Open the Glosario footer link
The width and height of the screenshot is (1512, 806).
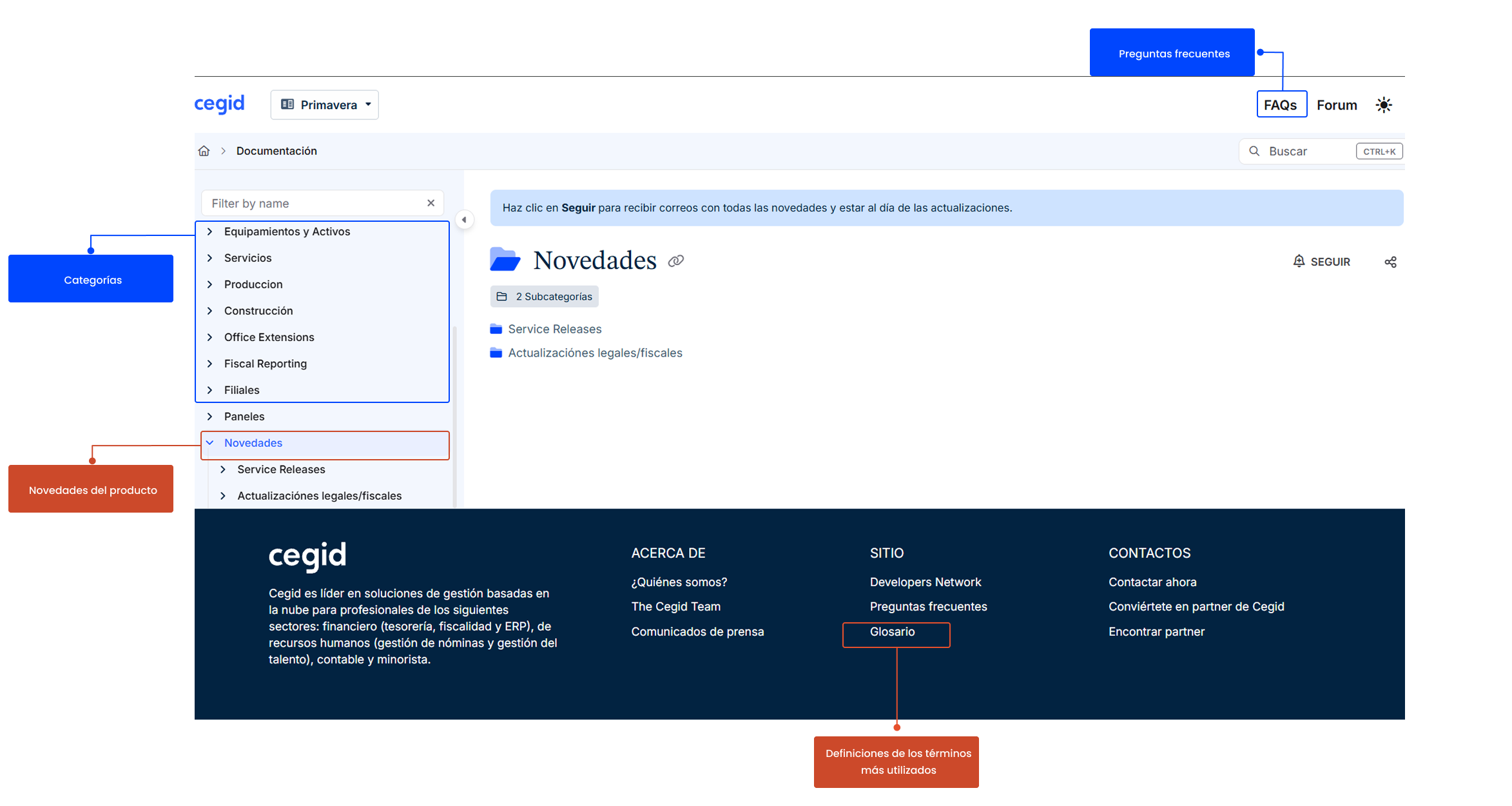pyautogui.click(x=892, y=632)
